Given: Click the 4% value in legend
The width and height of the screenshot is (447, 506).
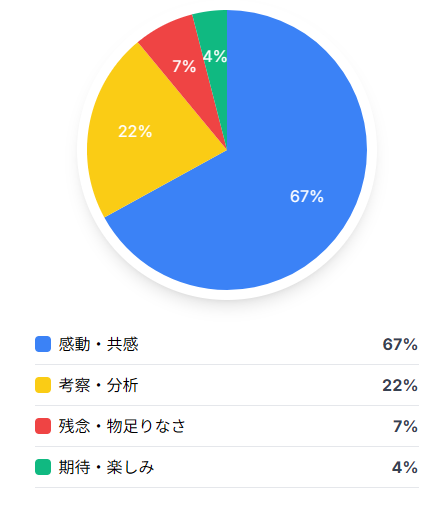Looking at the screenshot, I should [x=405, y=467].
